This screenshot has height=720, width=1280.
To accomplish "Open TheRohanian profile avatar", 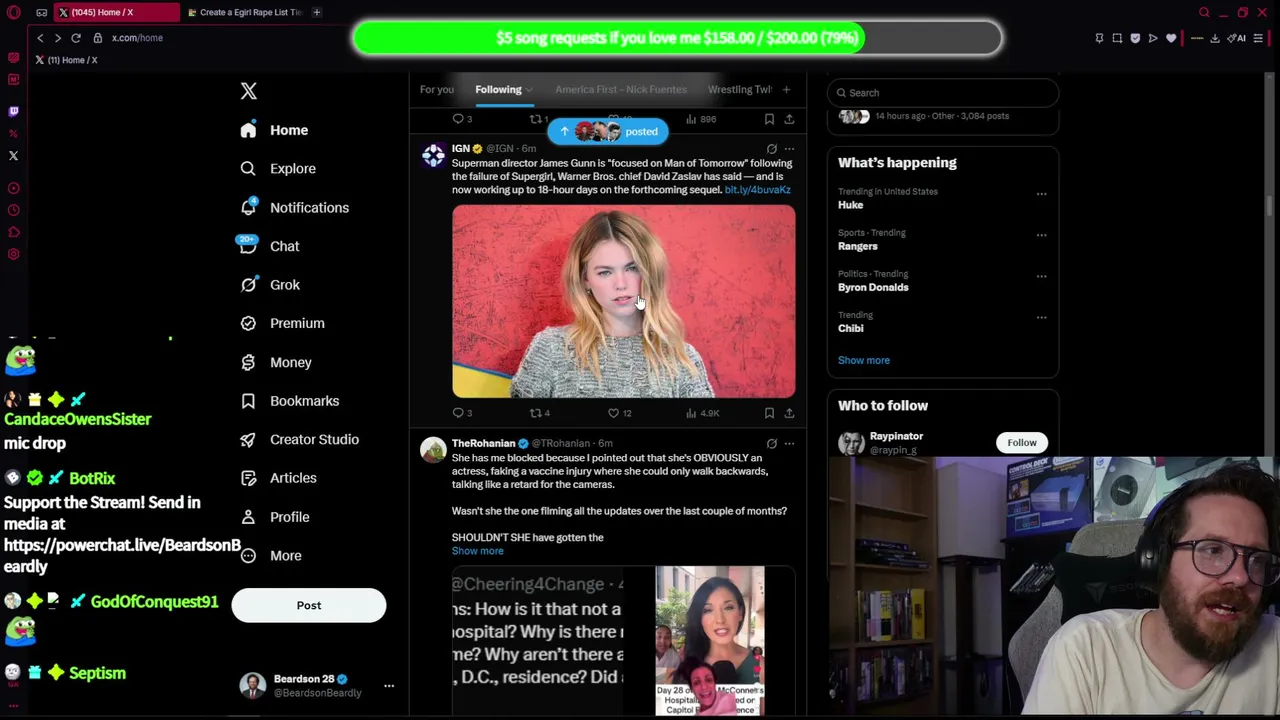I will pyautogui.click(x=433, y=449).
